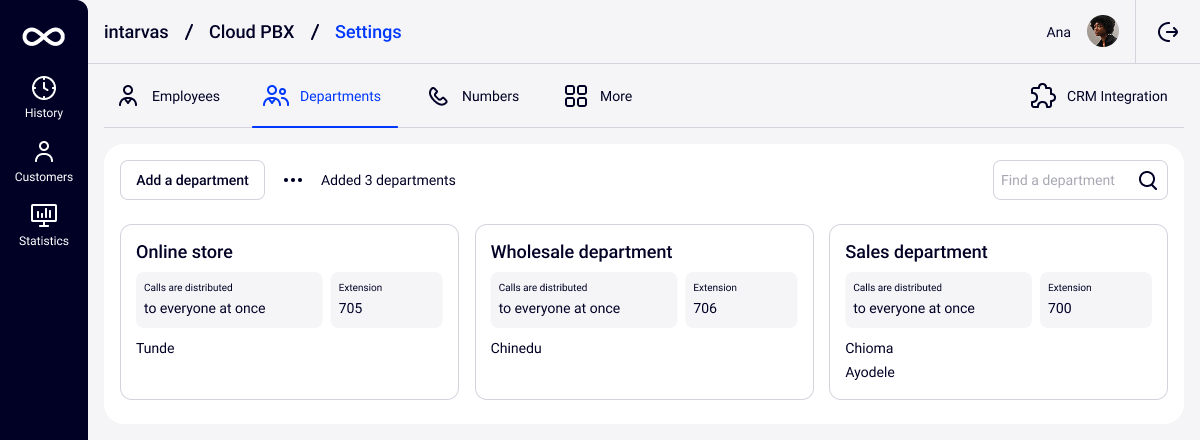Go to the Numbers tab
The image size is (1200, 440).
474,96
